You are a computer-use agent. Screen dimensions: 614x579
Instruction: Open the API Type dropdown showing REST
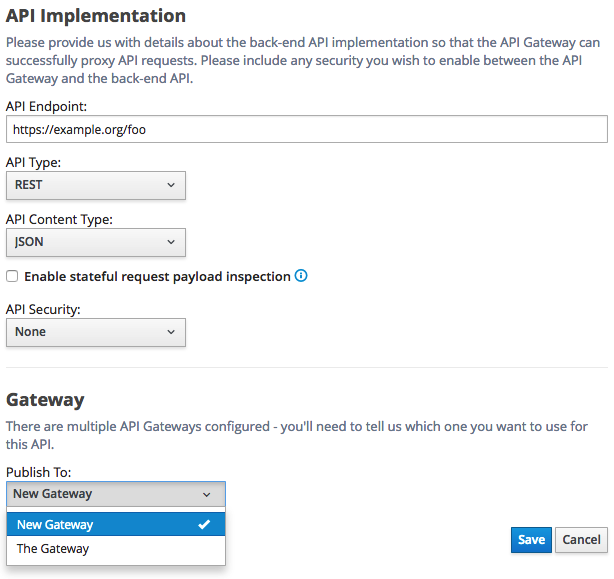click(96, 185)
